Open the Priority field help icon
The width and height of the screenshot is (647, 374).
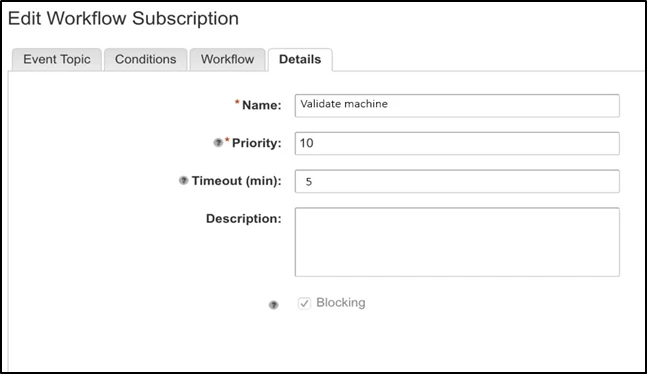218,143
